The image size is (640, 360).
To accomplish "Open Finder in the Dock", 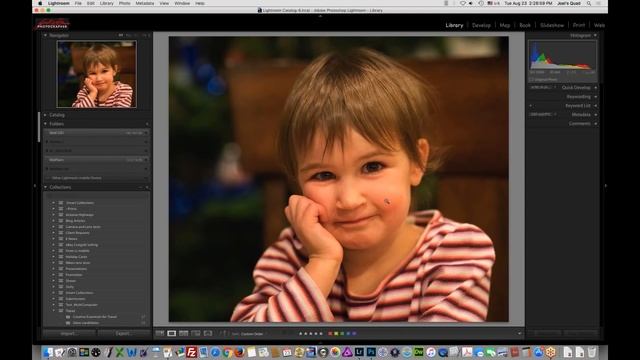I will 48,352.
